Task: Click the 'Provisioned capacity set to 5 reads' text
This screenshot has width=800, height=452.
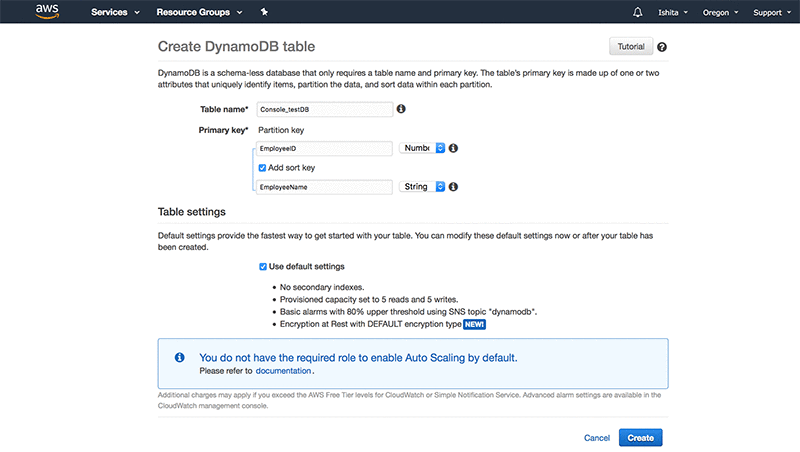Action: coord(369,299)
